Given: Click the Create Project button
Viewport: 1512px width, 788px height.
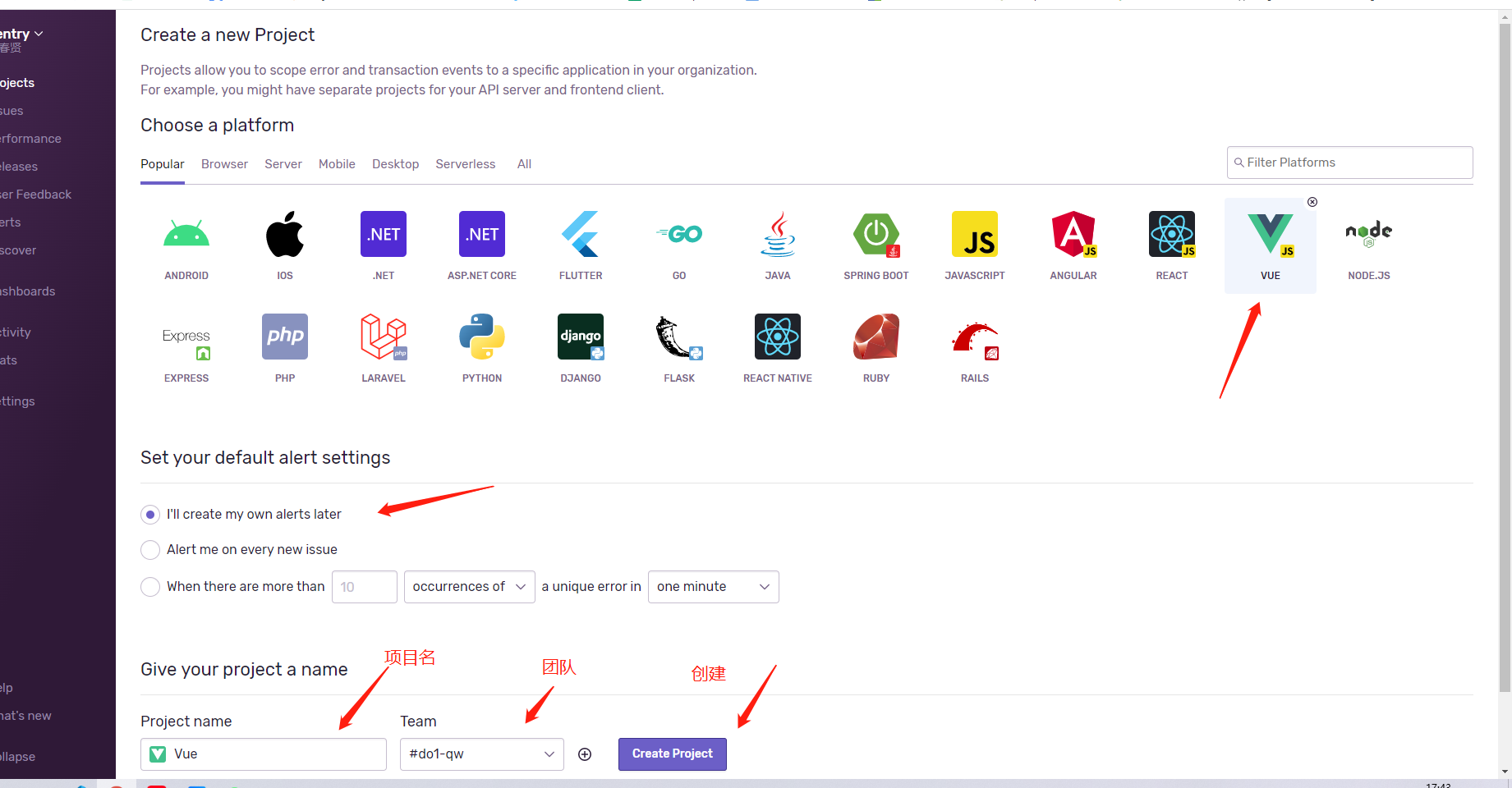Looking at the screenshot, I should pos(673,754).
